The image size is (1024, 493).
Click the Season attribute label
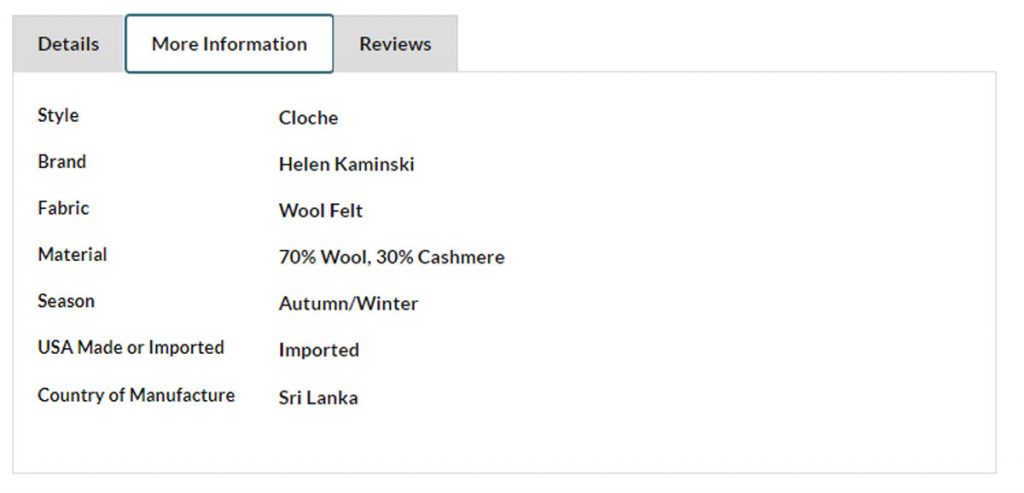click(66, 300)
